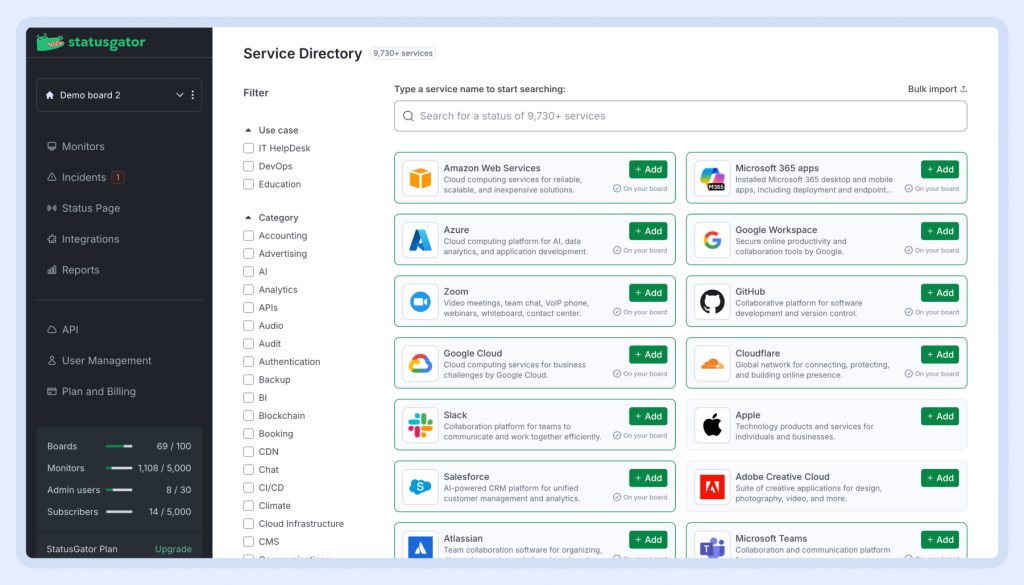Click the Reports bar chart icon
1024x585 pixels.
click(x=52, y=270)
